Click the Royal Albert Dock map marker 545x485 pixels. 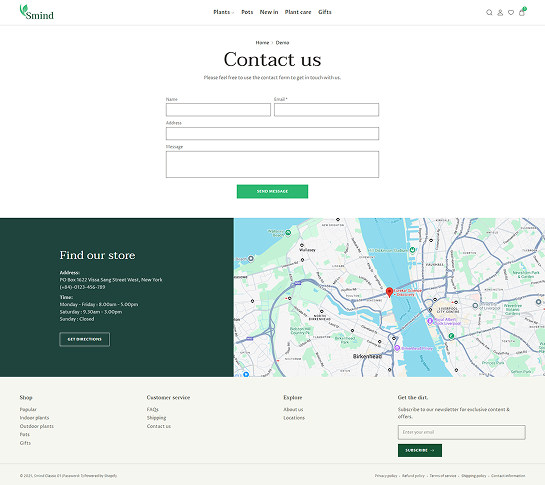click(x=430, y=321)
